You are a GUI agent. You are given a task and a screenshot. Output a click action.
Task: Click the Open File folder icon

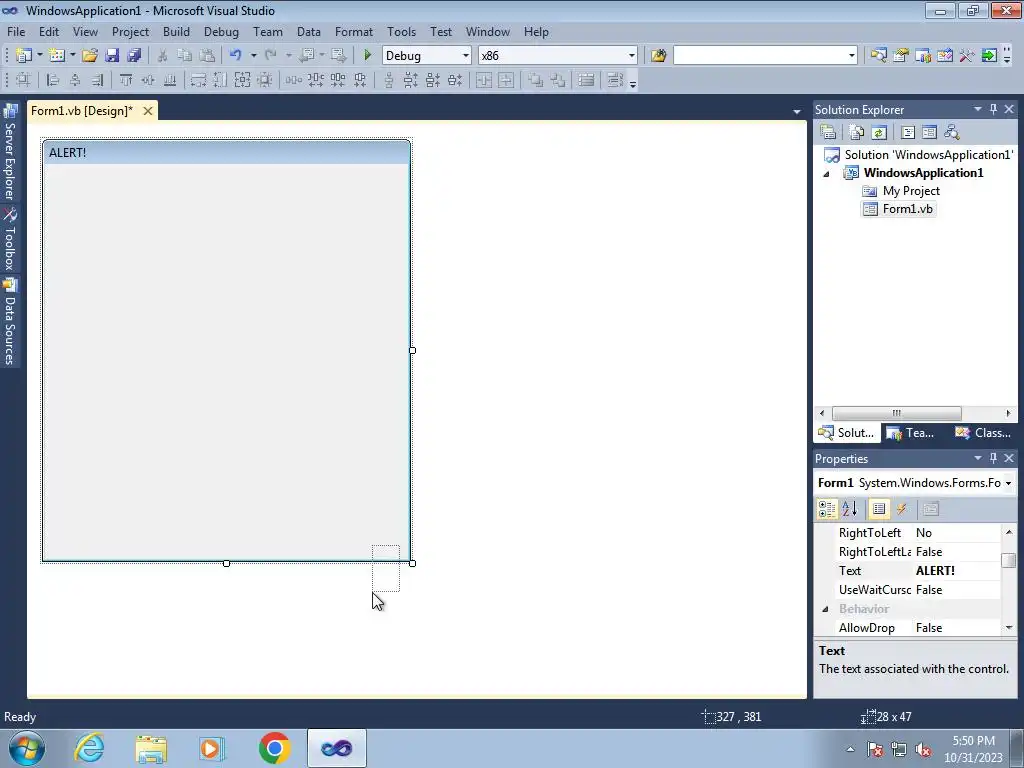point(90,56)
